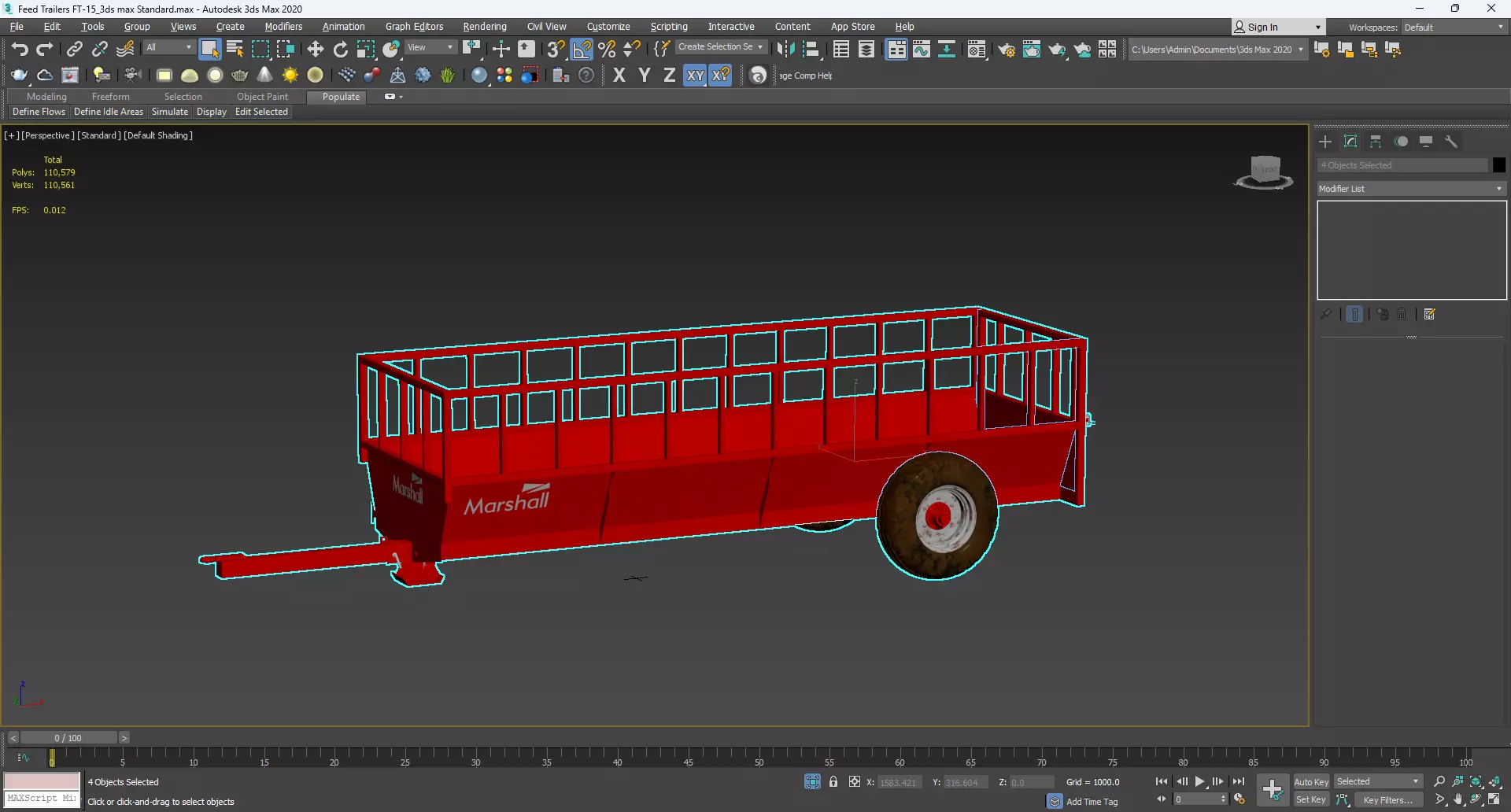The height and width of the screenshot is (812, 1511).
Task: Pick the Select and Uniform Scale tool
Action: 366,50
